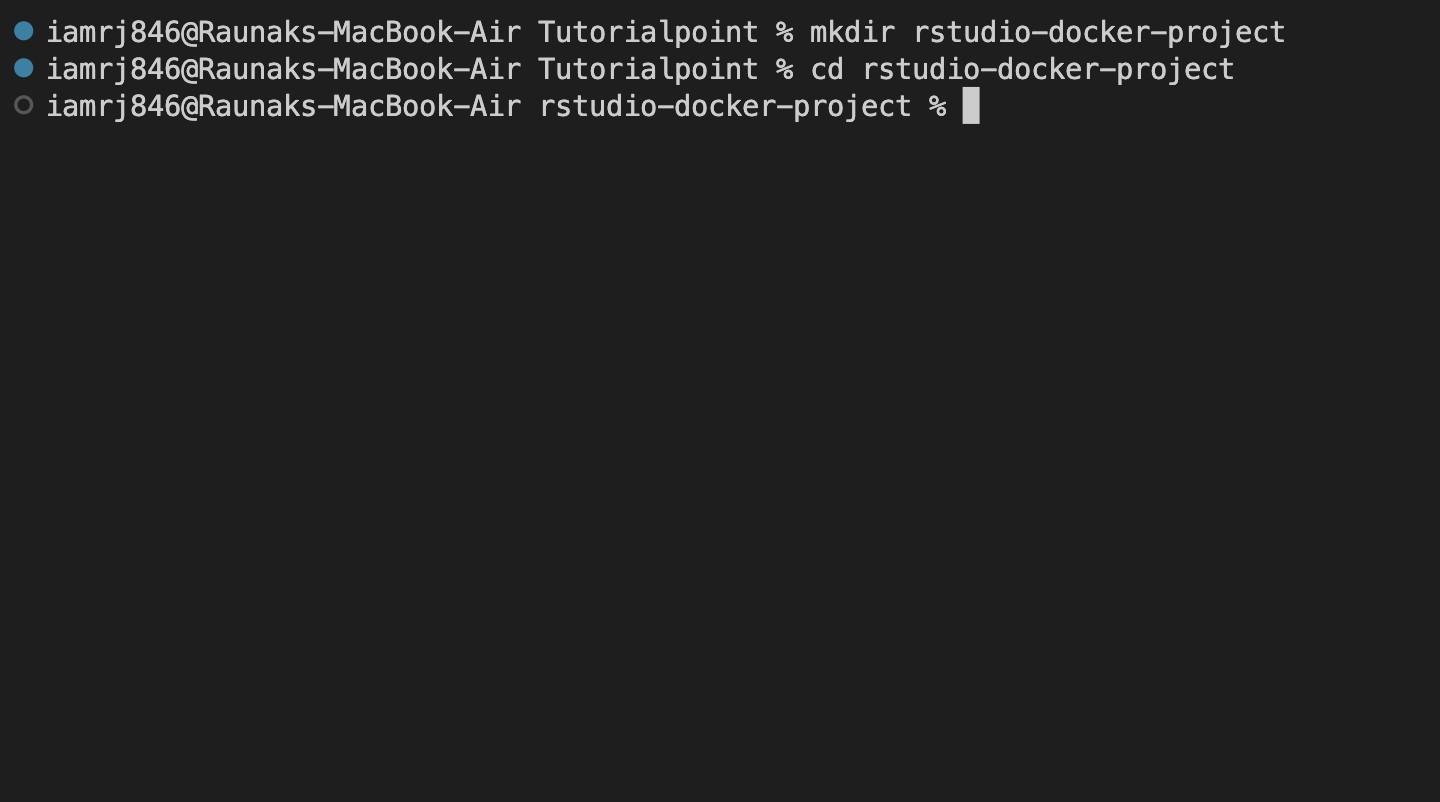Click the username iamrj846 on the mkdir line
This screenshot has width=1440, height=802.
tap(113, 32)
